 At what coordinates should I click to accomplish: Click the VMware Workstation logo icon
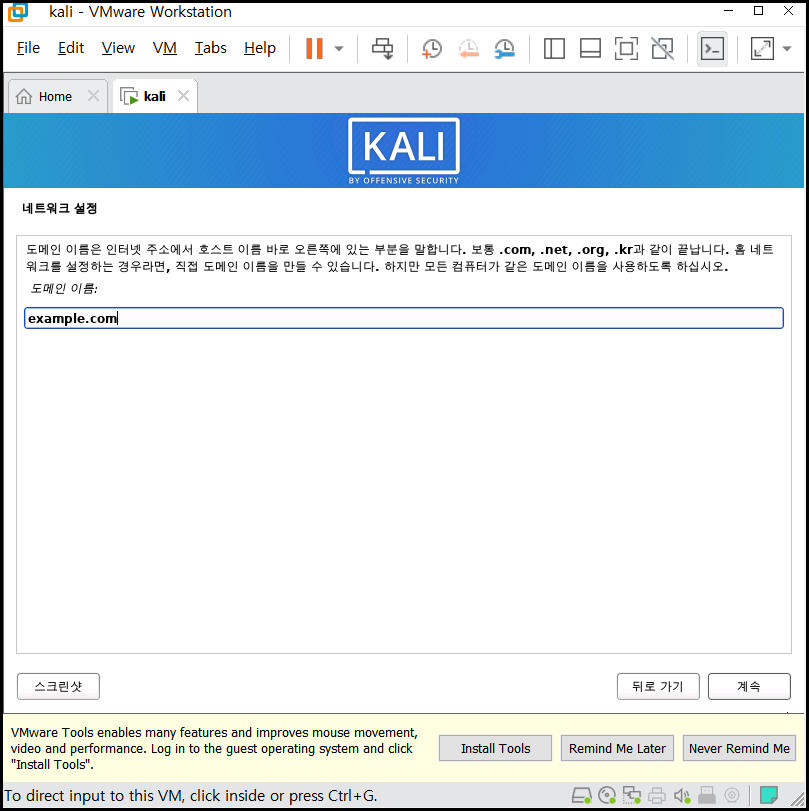(x=18, y=12)
